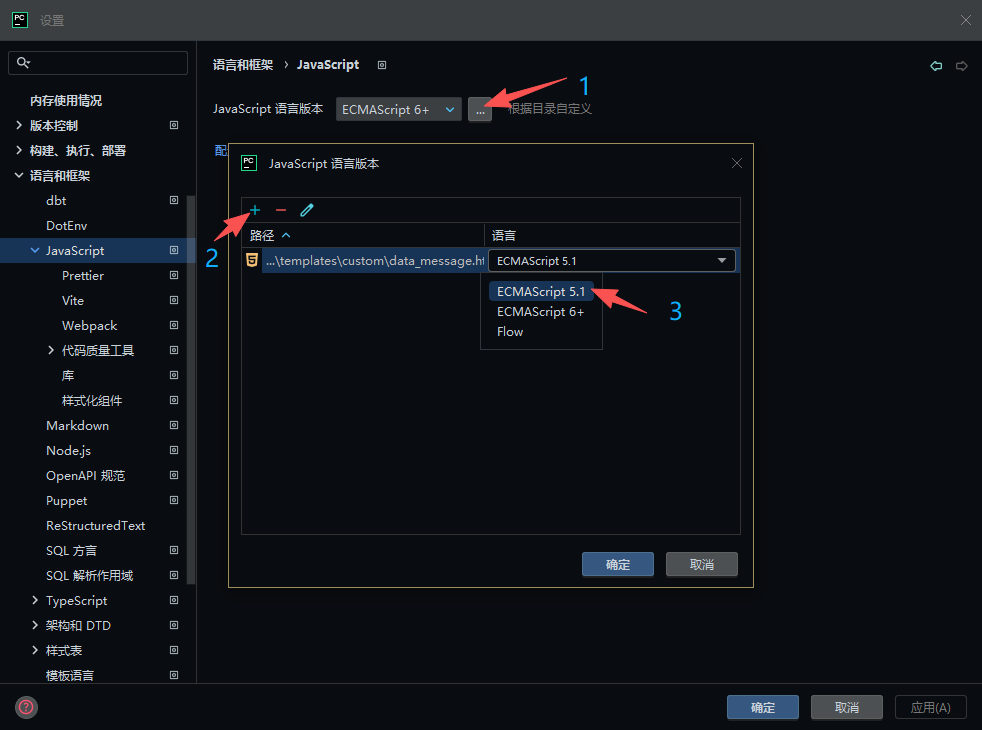Image resolution: width=982 pixels, height=730 pixels.
Task: Click the forward navigation arrow at top right
Action: click(x=960, y=64)
